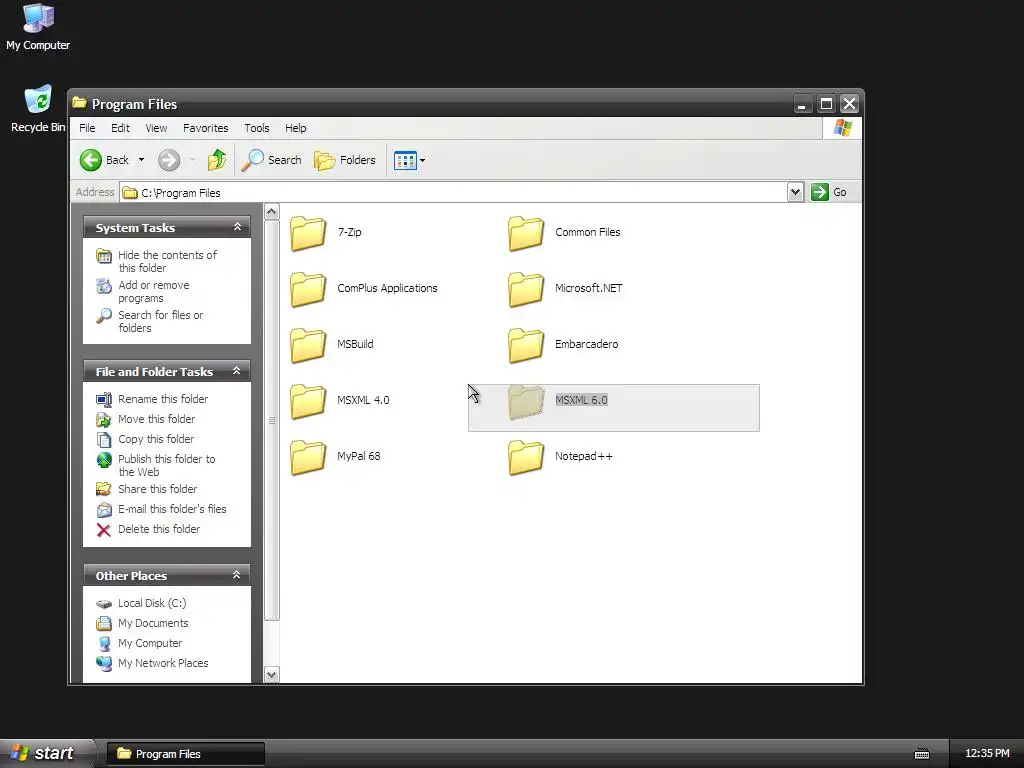Select the ComPlus Applications folder icon

click(308, 289)
